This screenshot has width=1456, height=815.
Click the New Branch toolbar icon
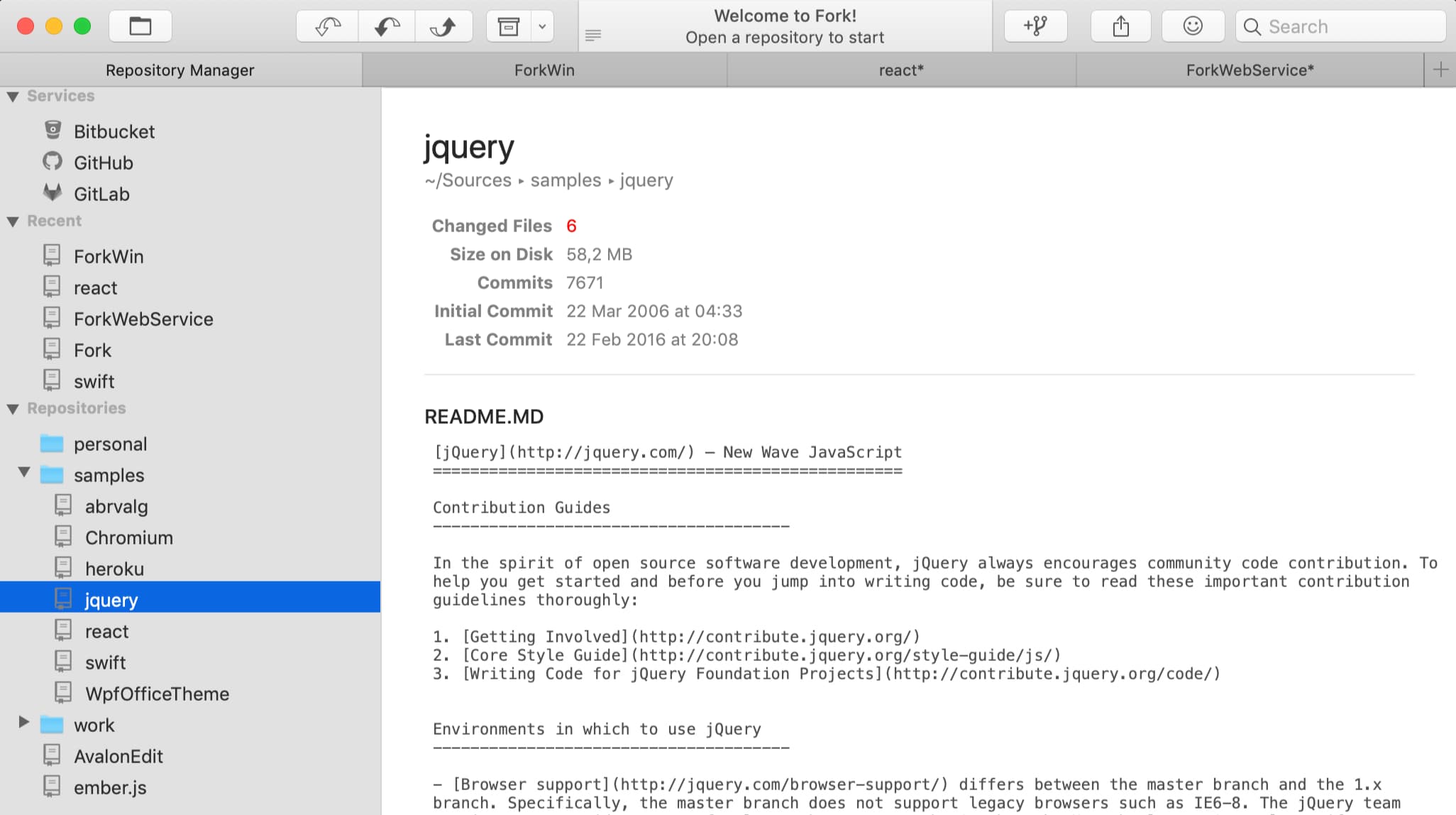[1036, 26]
